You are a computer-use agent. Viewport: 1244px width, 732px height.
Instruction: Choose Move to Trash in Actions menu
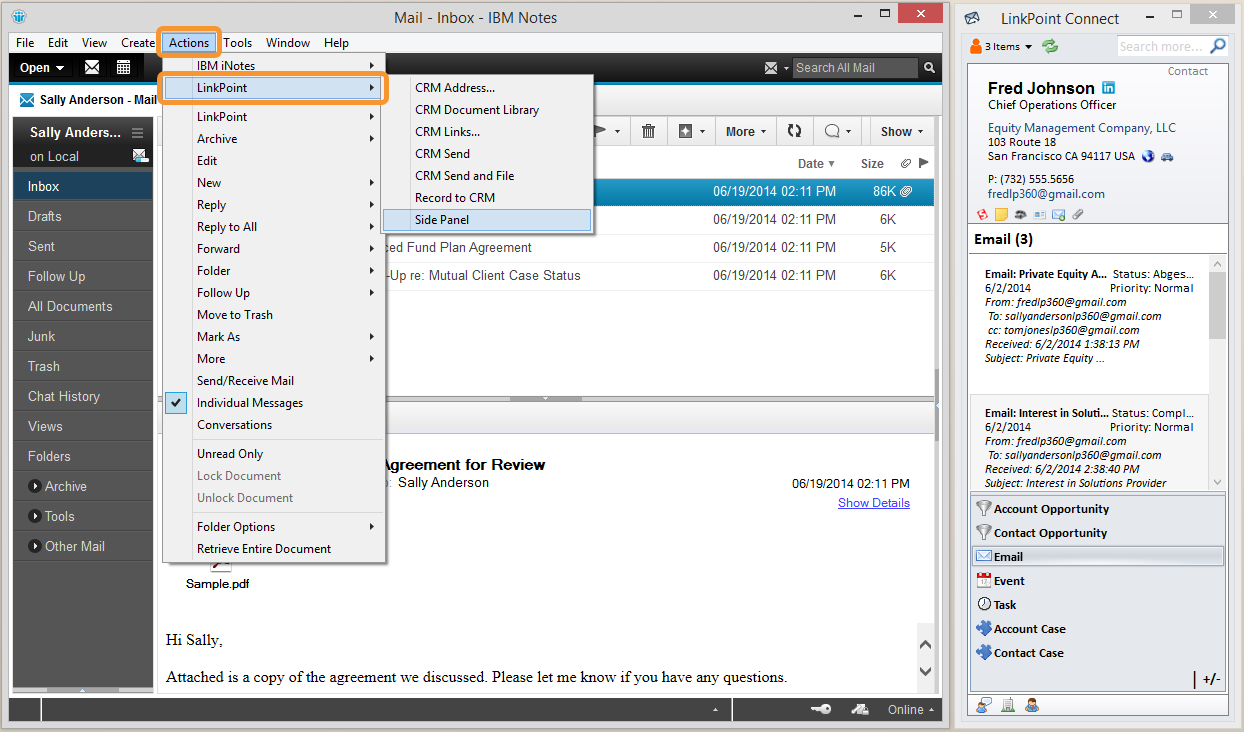(x=274, y=315)
